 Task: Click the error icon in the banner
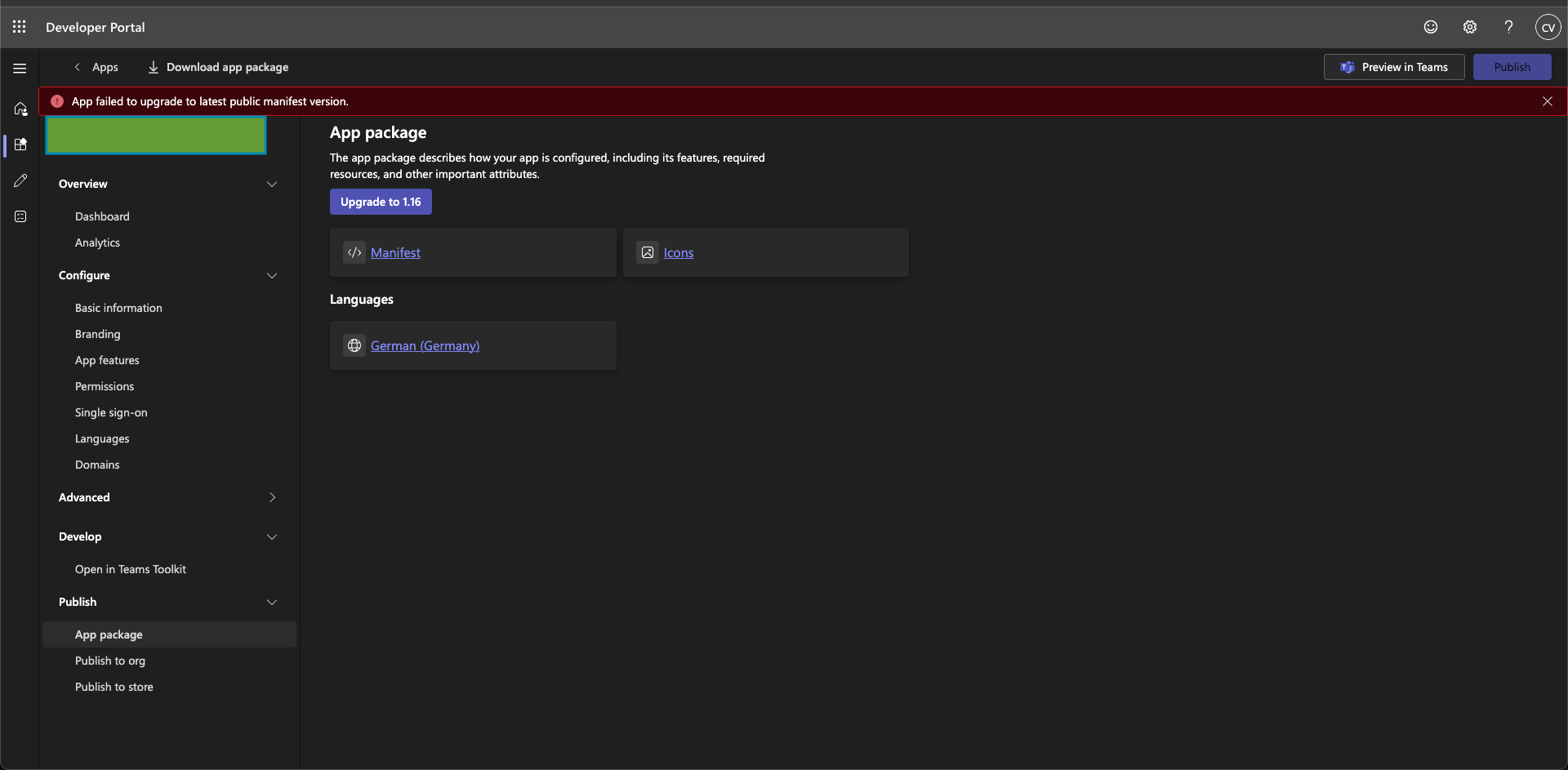(57, 101)
